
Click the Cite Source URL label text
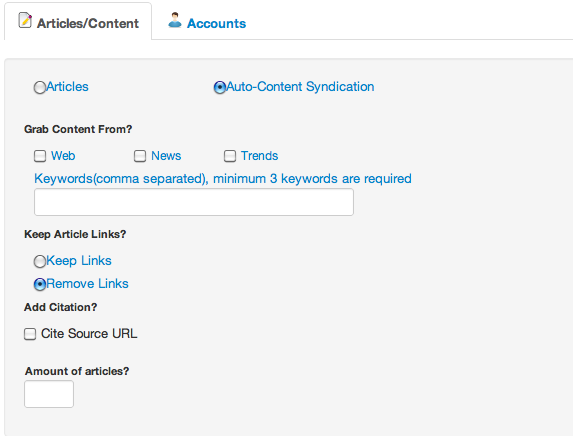pyautogui.click(x=89, y=333)
